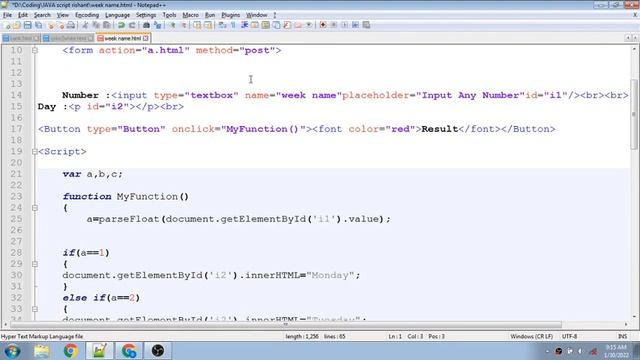Image resolution: width=640 pixels, height=360 pixels.
Task: Click 'Hyper Text Markup Language file' status text
Action: [42, 337]
